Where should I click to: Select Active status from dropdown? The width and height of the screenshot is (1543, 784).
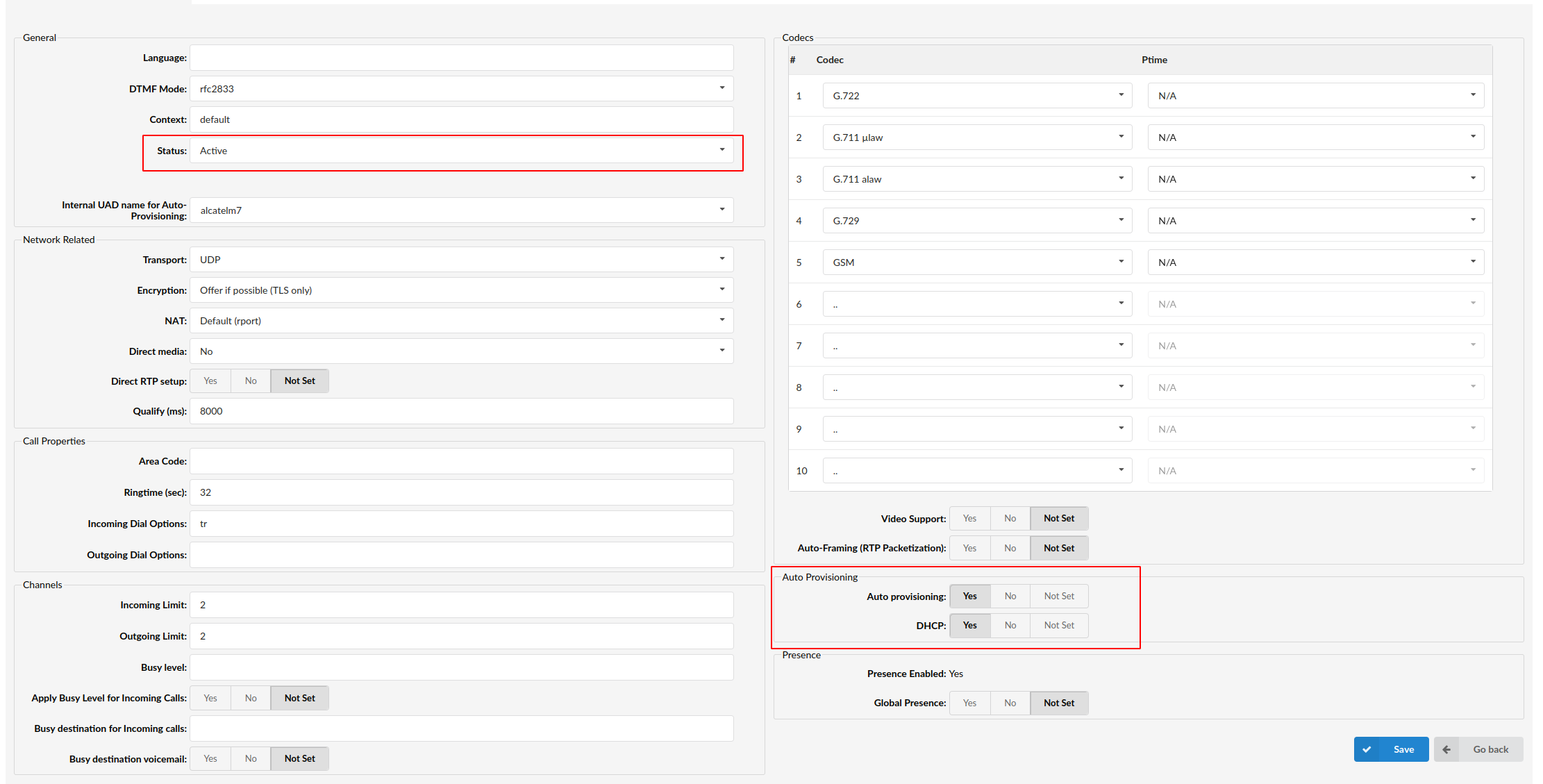click(463, 149)
